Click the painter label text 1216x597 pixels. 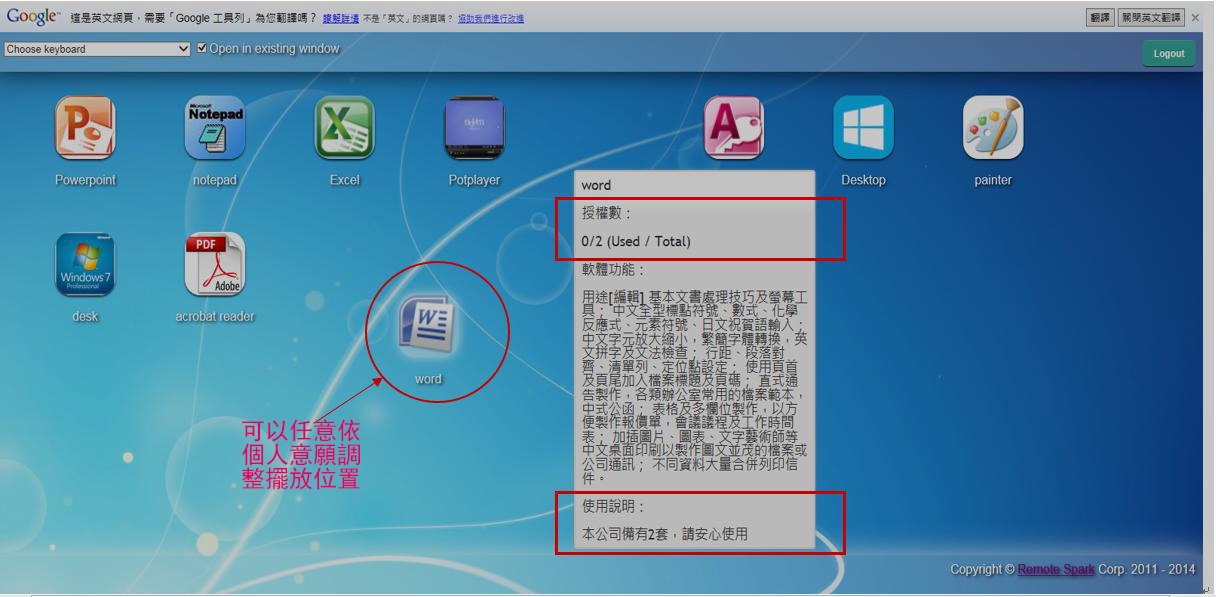(993, 180)
